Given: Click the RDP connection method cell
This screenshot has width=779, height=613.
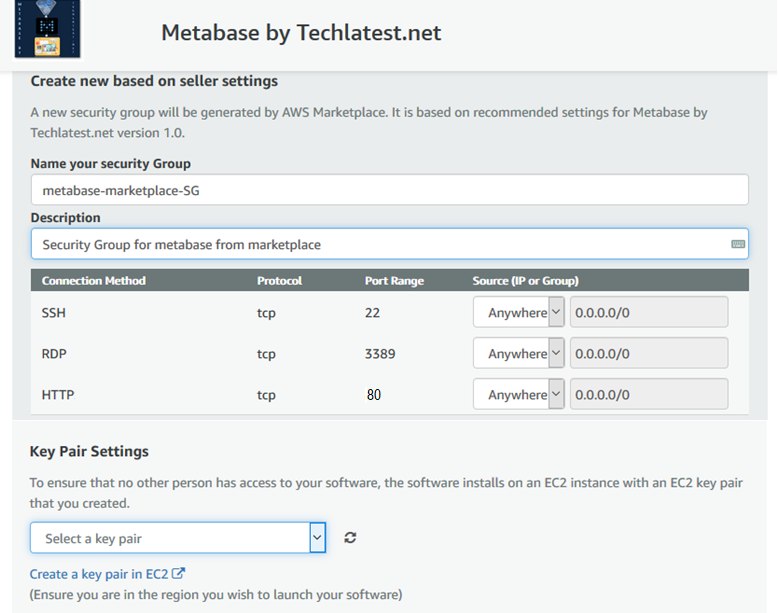Looking at the screenshot, I should [x=54, y=354].
